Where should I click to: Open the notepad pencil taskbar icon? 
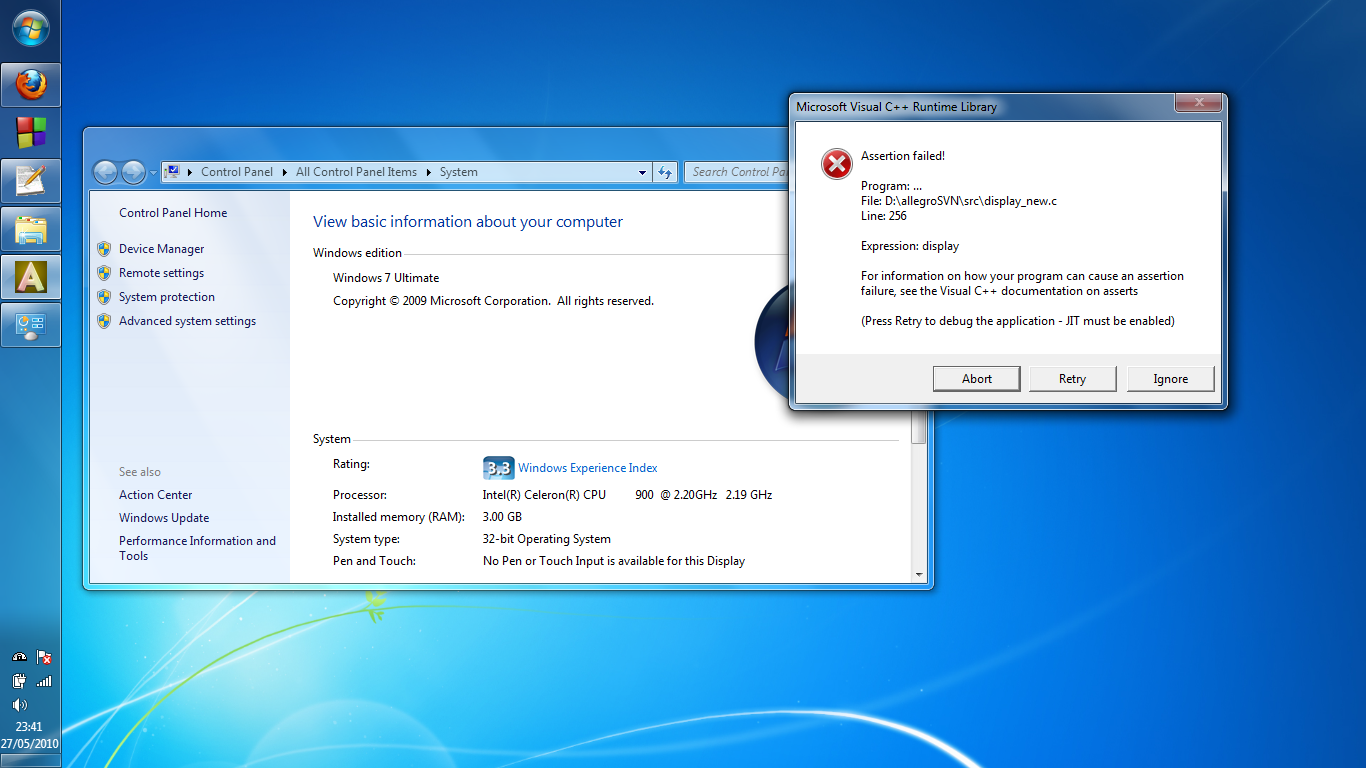click(31, 181)
